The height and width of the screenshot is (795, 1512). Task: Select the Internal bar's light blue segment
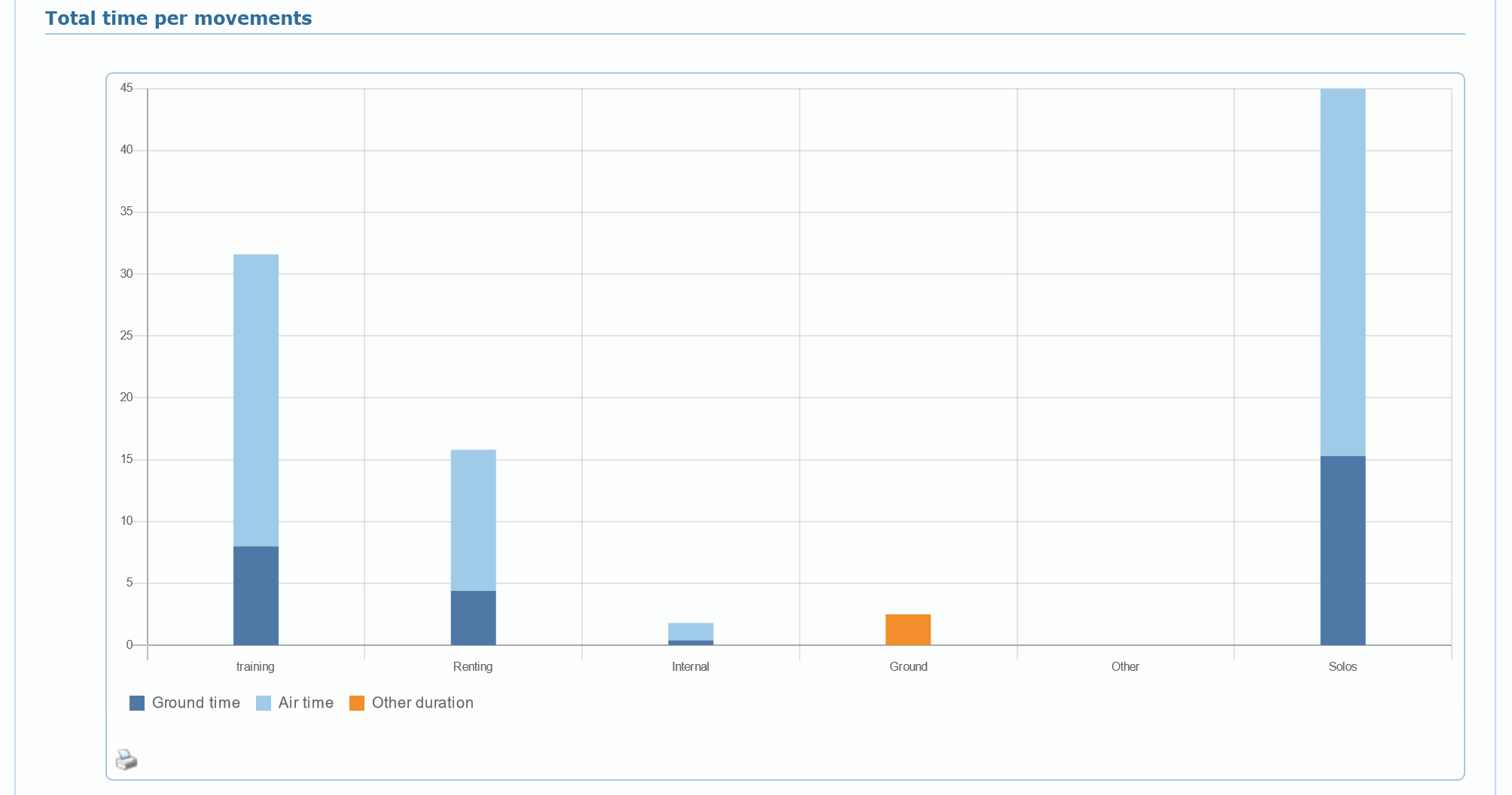[x=690, y=632]
